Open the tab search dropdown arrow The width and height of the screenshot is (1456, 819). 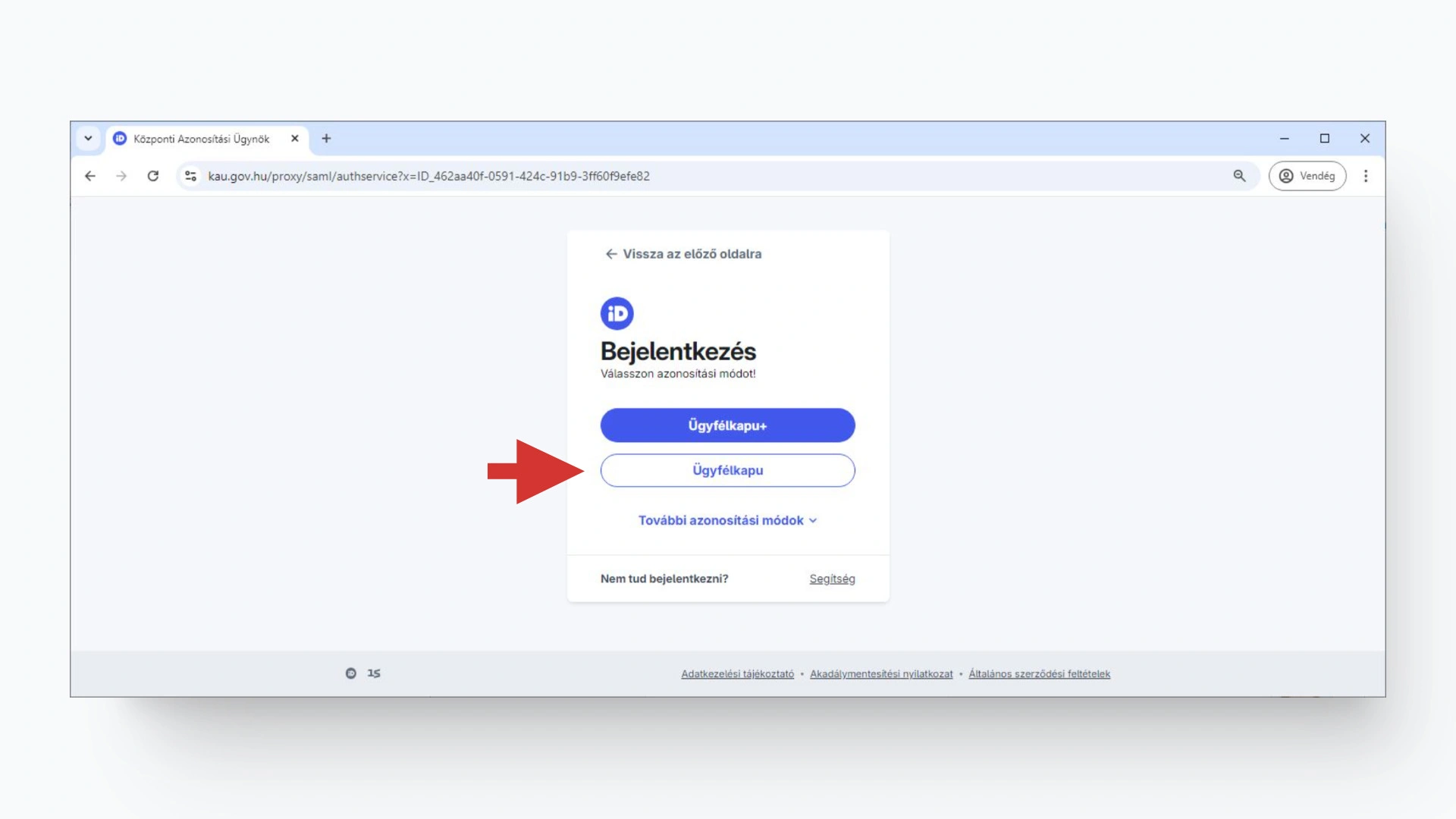click(88, 139)
